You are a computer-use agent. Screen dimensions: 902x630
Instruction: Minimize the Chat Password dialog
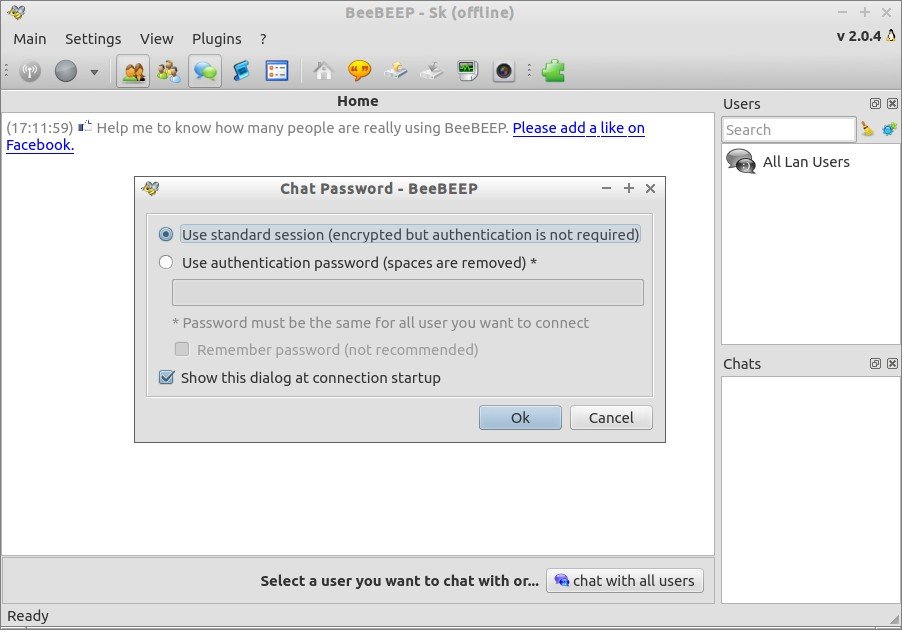click(606, 188)
